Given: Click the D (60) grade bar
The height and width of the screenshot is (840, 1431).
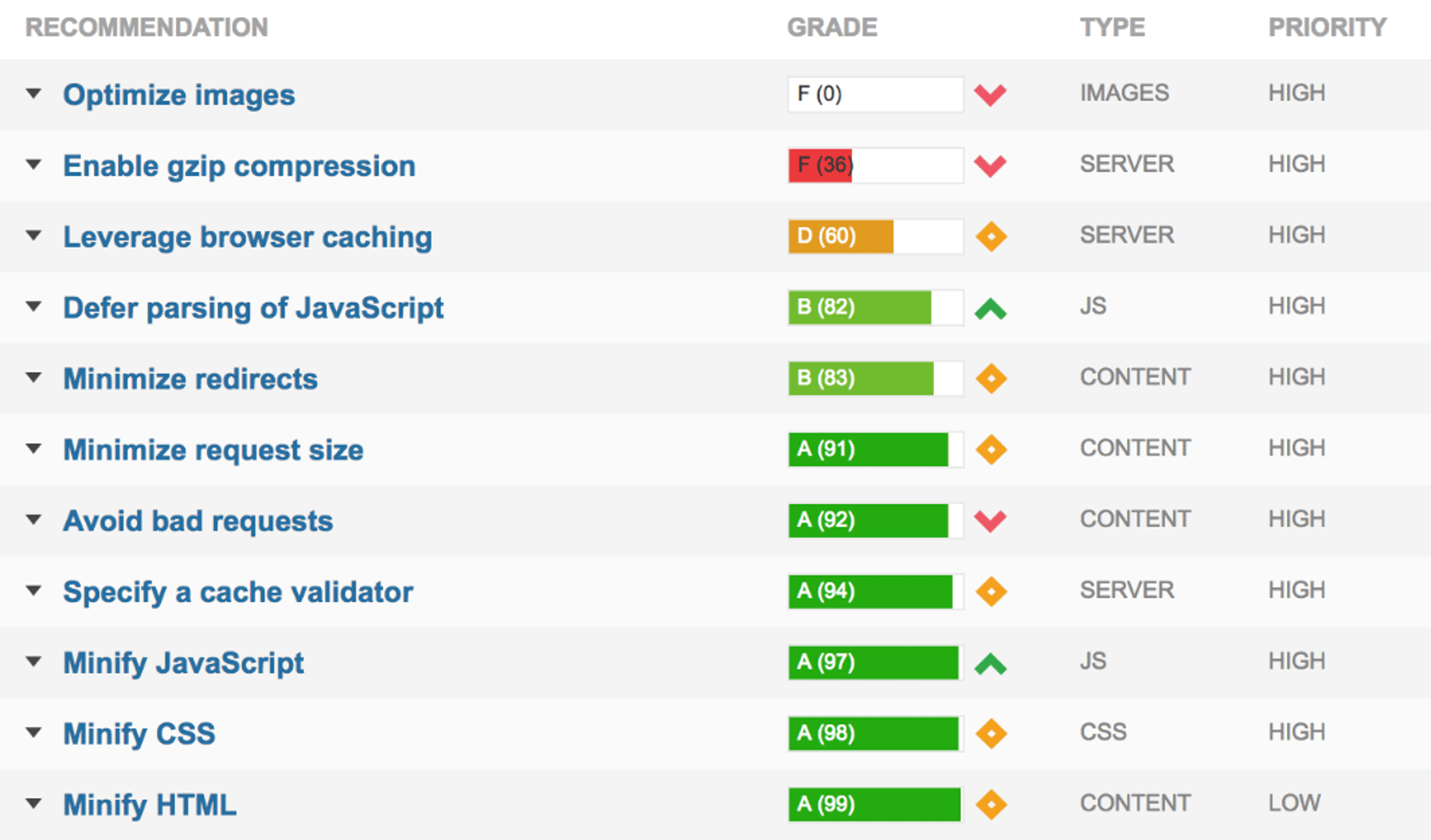Looking at the screenshot, I should click(875, 236).
